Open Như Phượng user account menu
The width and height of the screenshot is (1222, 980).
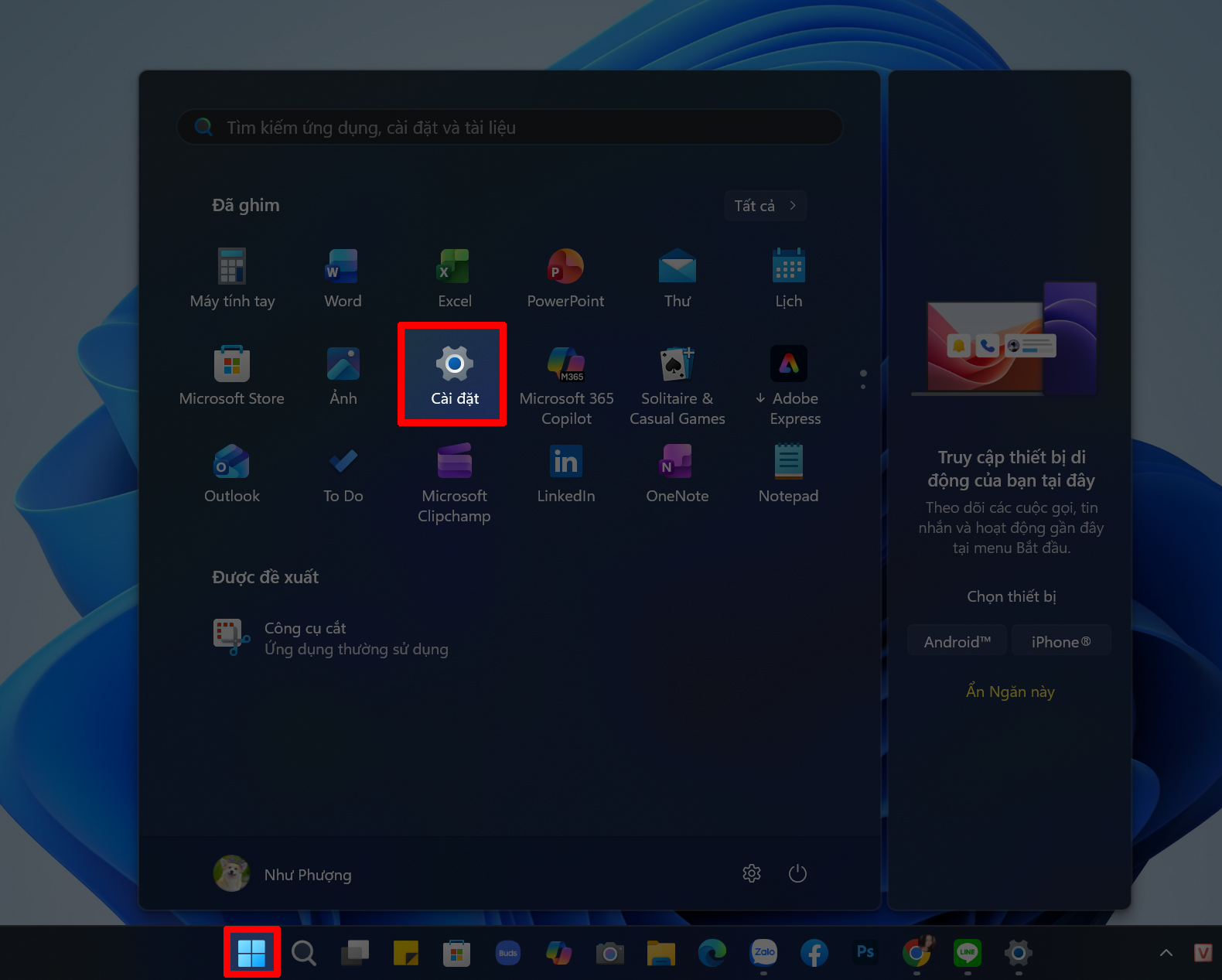click(x=282, y=874)
